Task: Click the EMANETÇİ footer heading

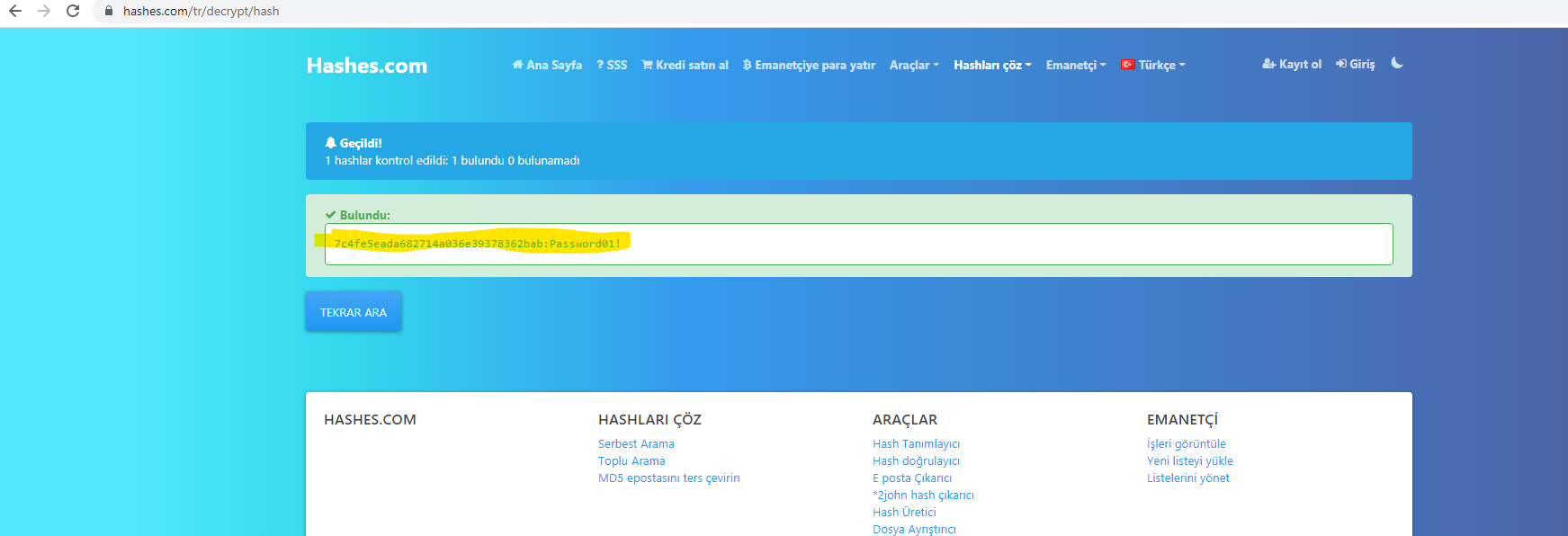Action: [1182, 419]
